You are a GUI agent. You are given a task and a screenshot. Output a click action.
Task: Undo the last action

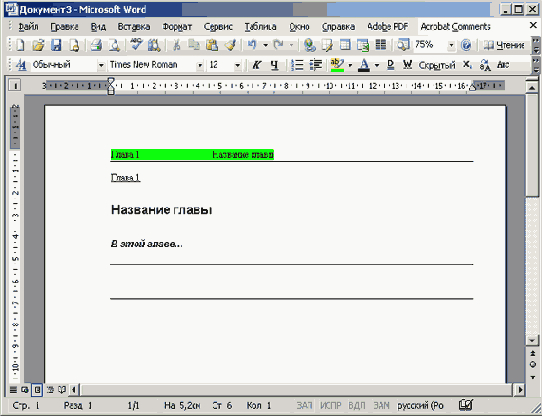[x=252, y=45]
